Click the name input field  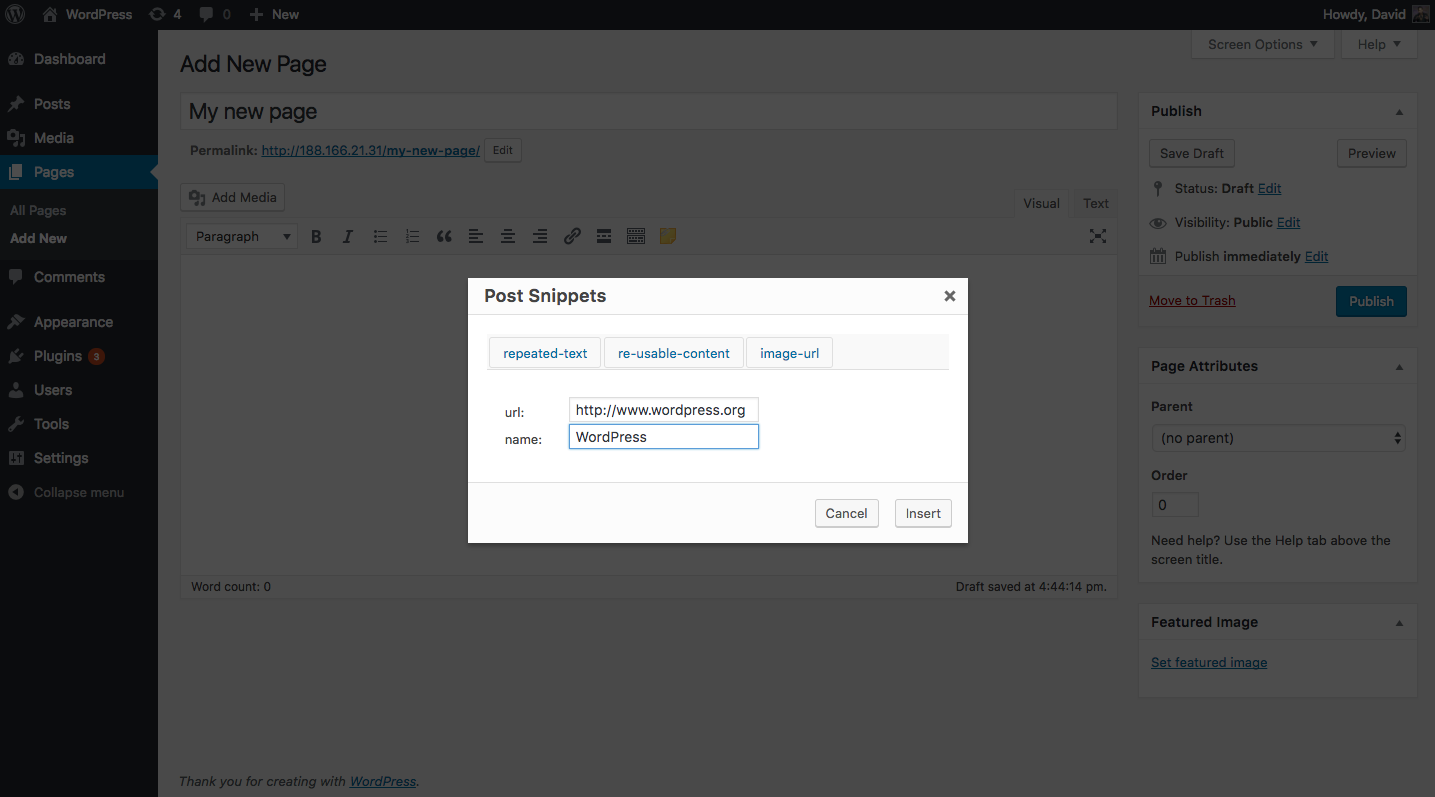(664, 437)
